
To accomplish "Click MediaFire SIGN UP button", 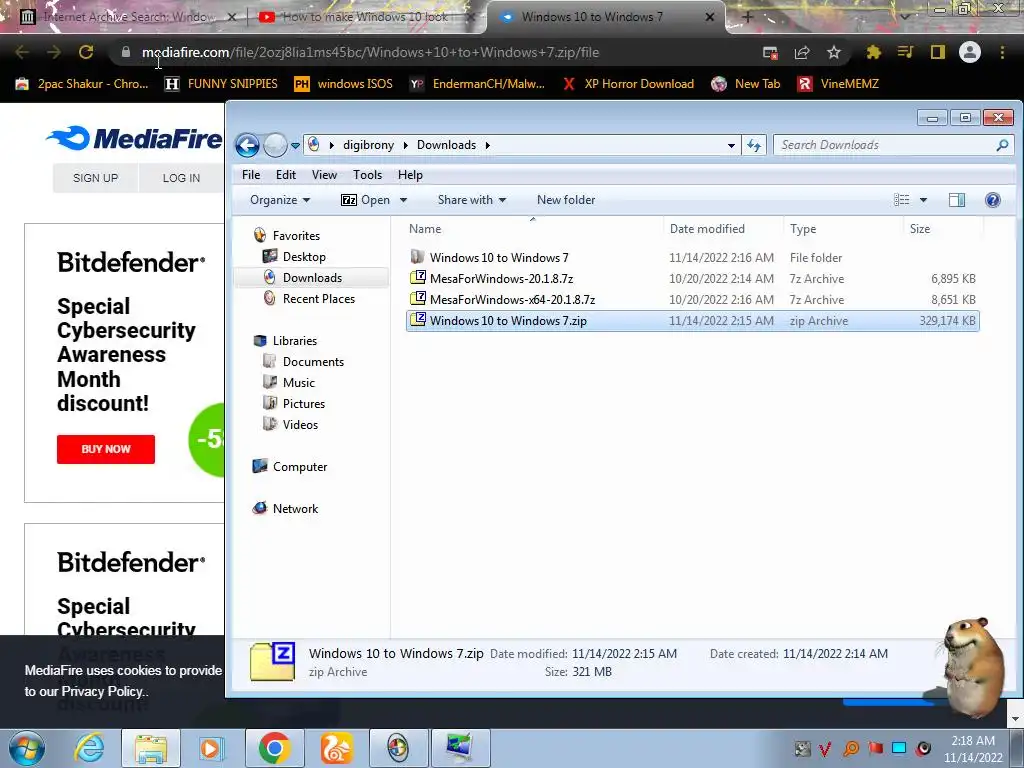I will [95, 178].
